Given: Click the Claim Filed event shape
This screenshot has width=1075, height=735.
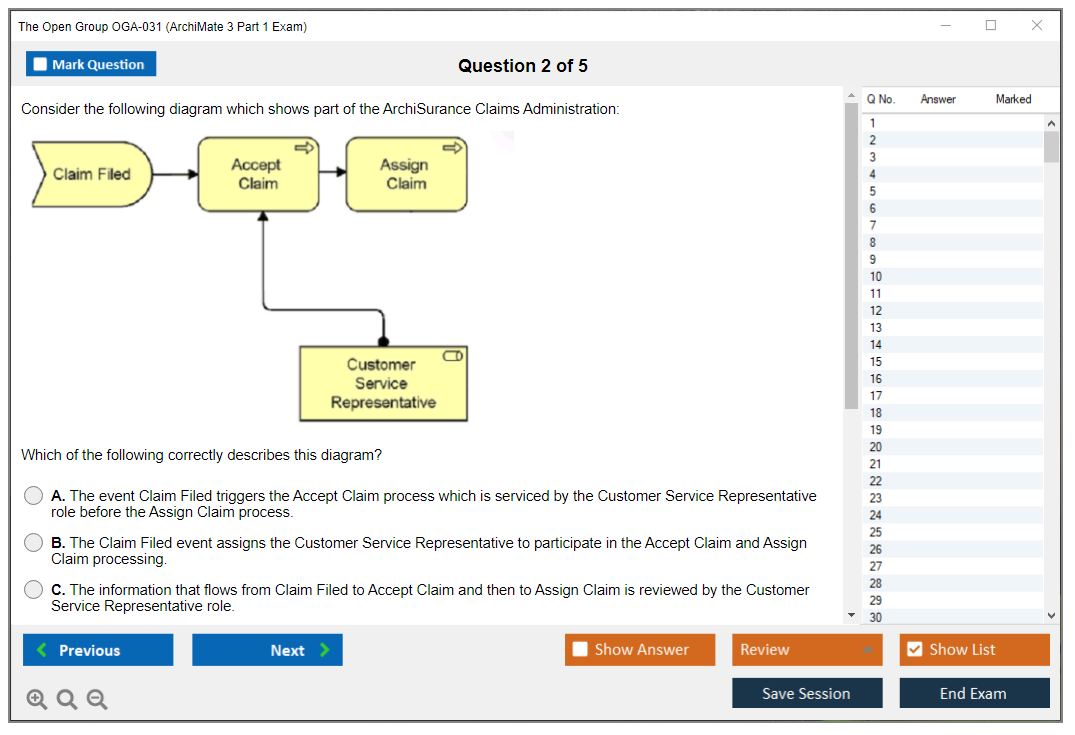Looking at the screenshot, I should coord(91,174).
